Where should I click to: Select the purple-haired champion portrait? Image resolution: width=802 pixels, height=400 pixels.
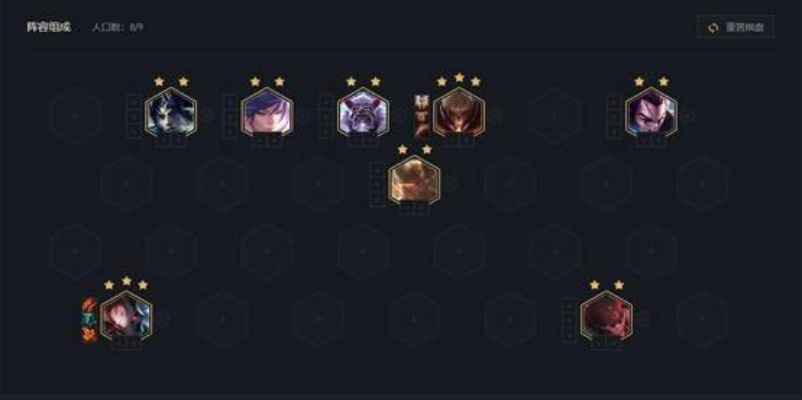pos(267,114)
